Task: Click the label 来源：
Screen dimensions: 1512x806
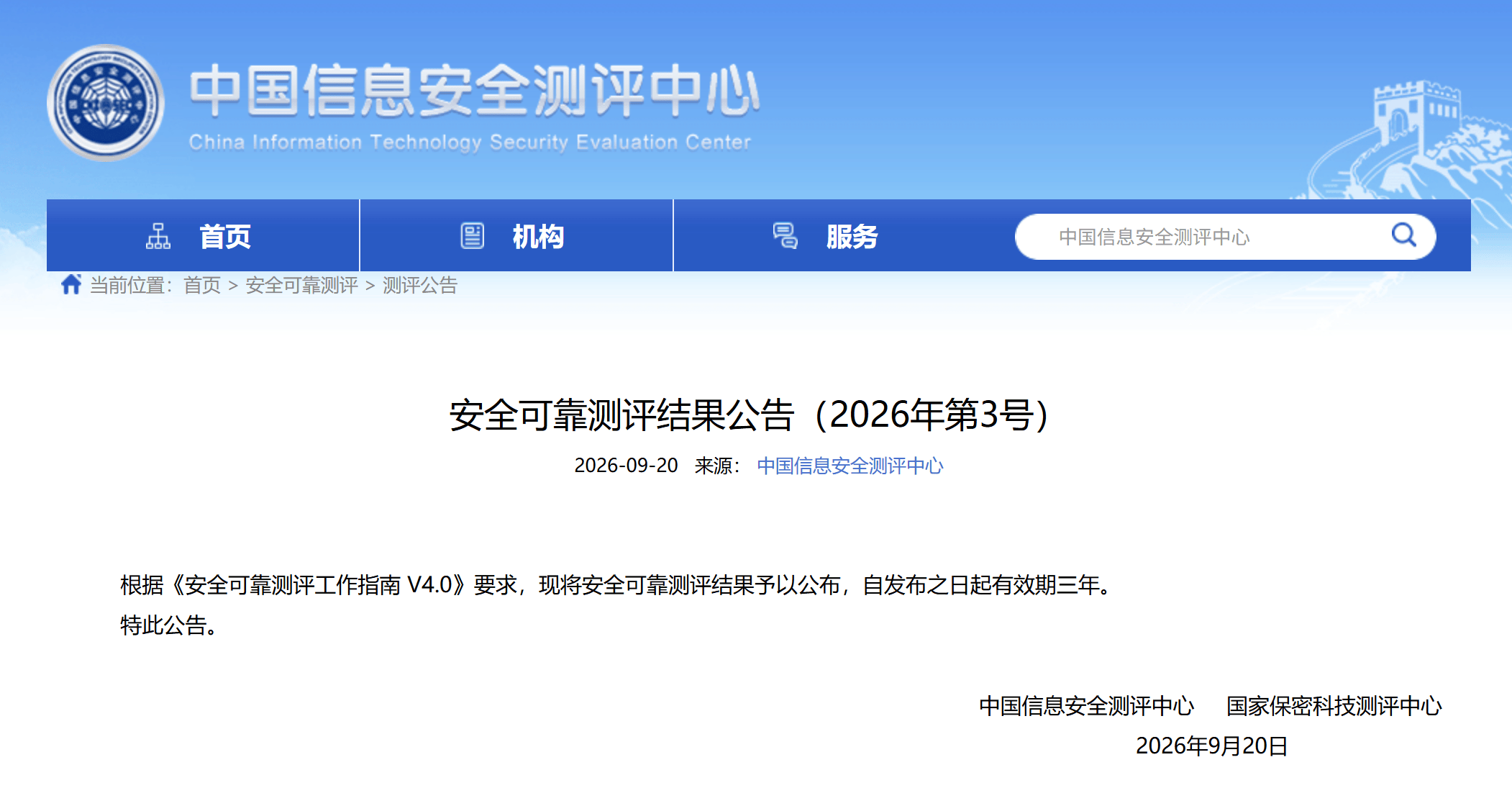Action: (x=717, y=466)
